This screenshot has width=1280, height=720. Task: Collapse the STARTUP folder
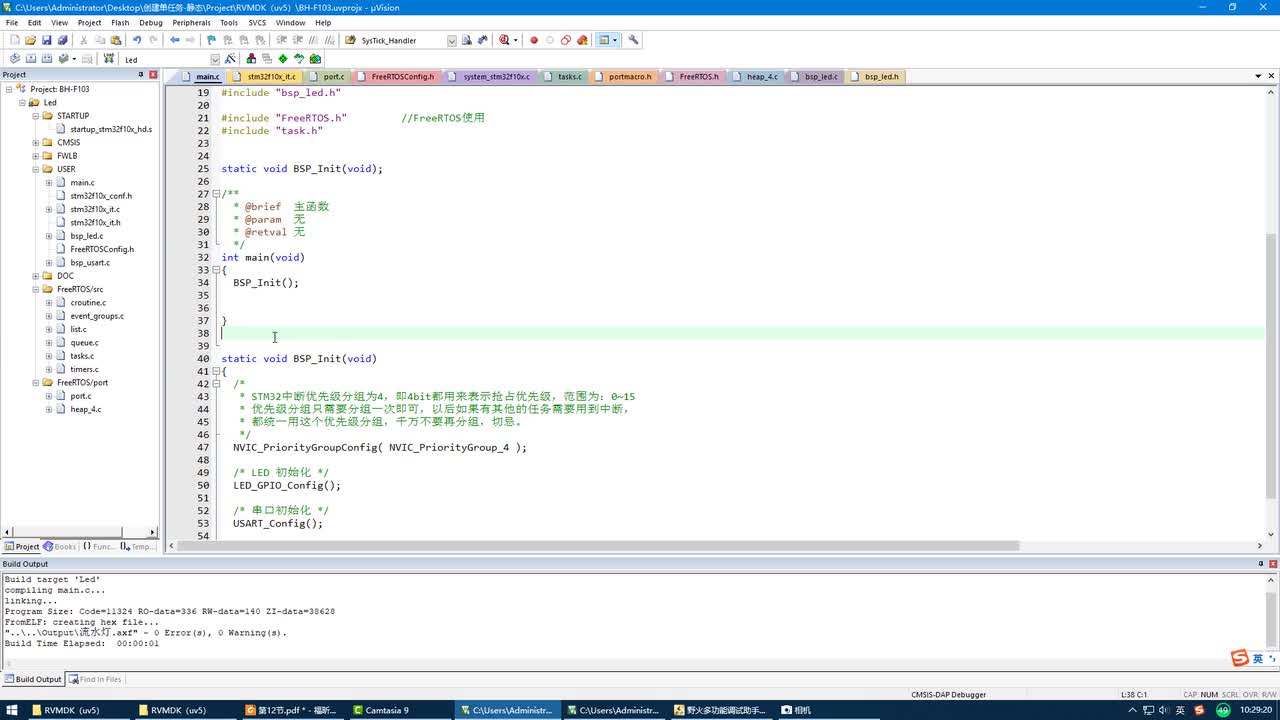tap(35, 116)
